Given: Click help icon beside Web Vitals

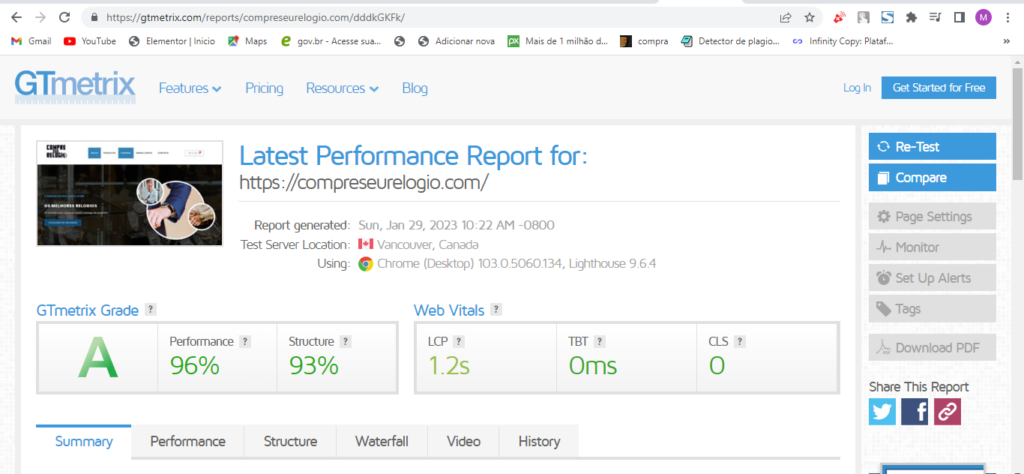Looking at the screenshot, I should click(x=496, y=310).
